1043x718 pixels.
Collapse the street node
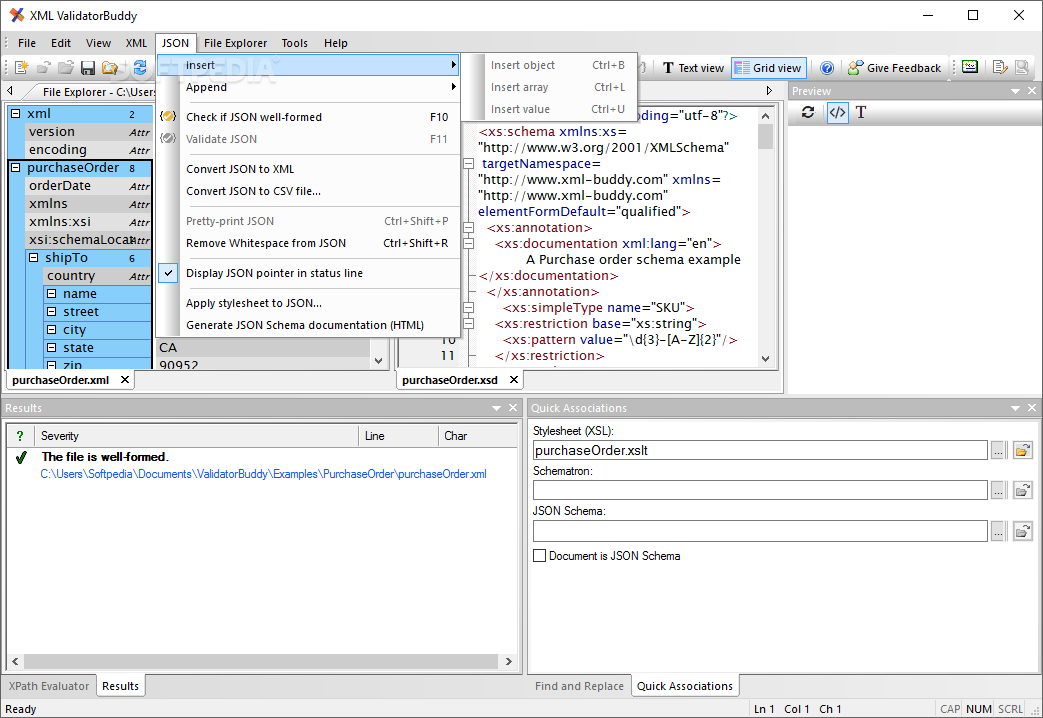52,311
